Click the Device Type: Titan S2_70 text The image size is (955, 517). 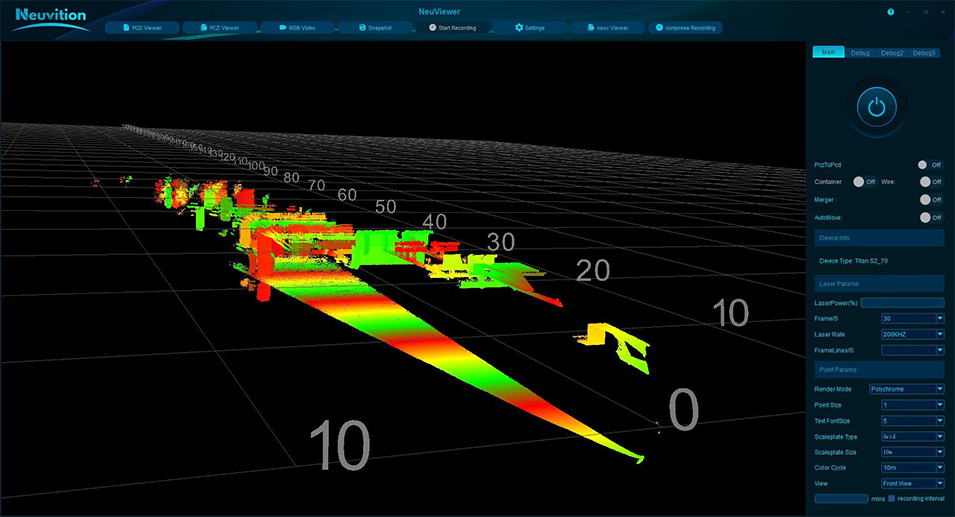[x=853, y=261]
